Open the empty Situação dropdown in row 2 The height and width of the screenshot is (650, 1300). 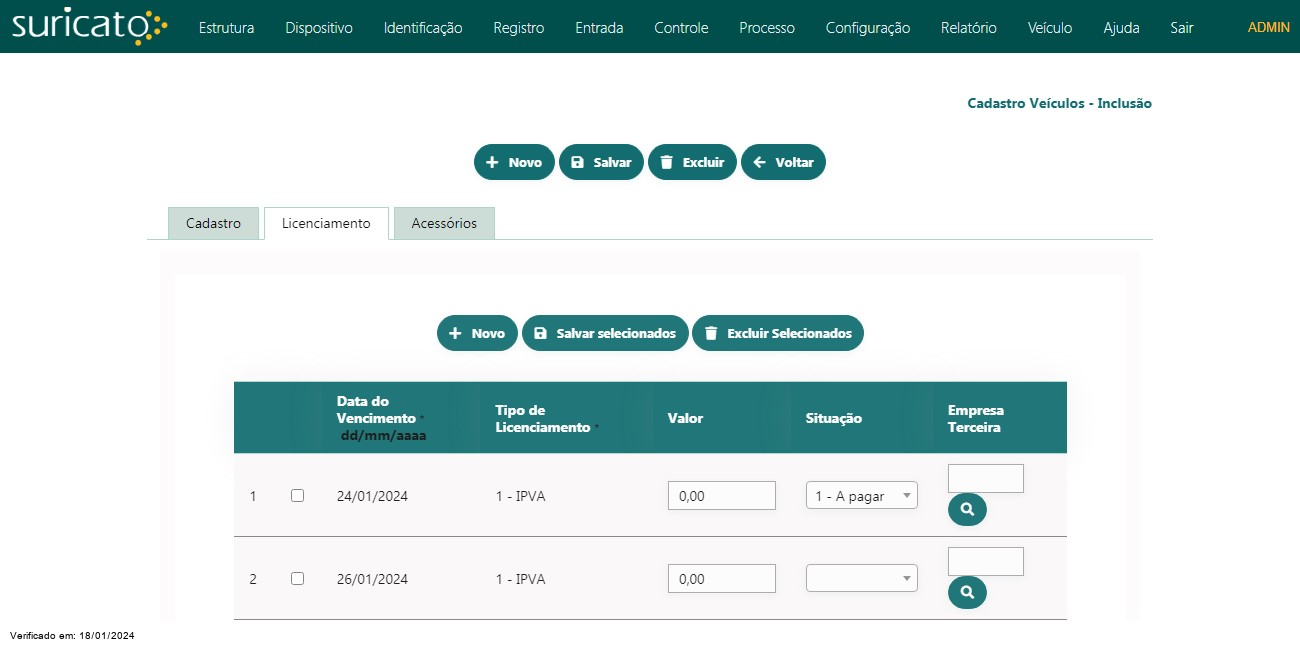[x=861, y=578]
